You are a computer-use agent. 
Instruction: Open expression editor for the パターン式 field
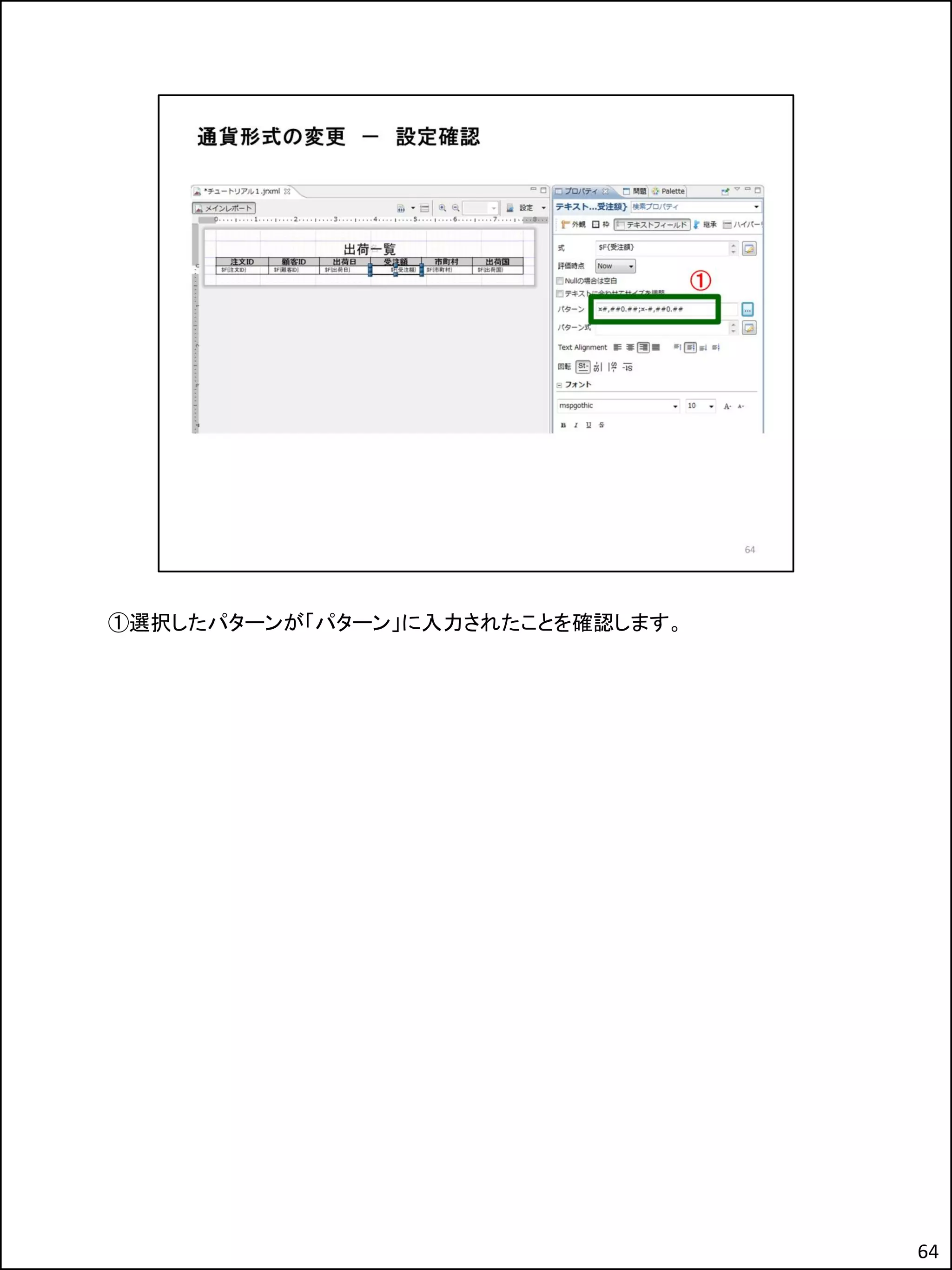(749, 327)
